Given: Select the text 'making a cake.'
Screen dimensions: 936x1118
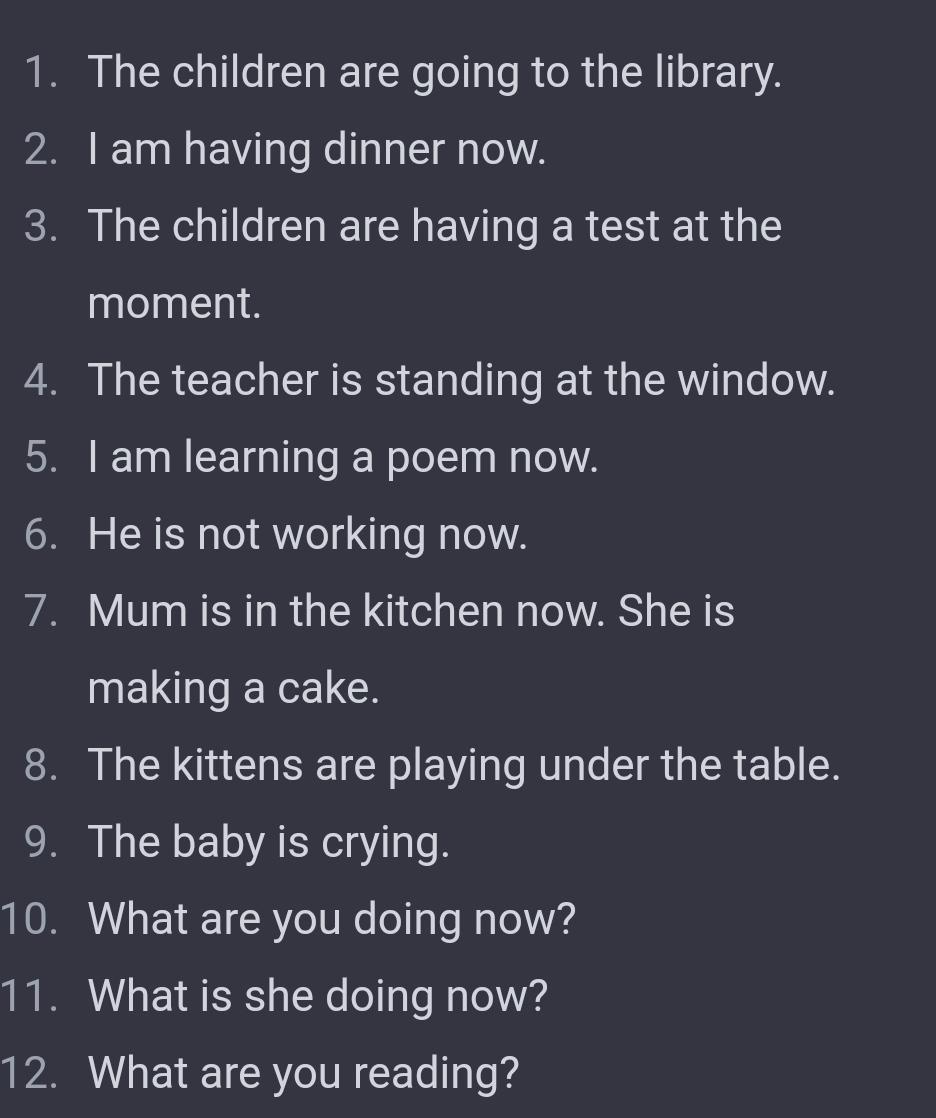Looking at the screenshot, I should 234,688.
